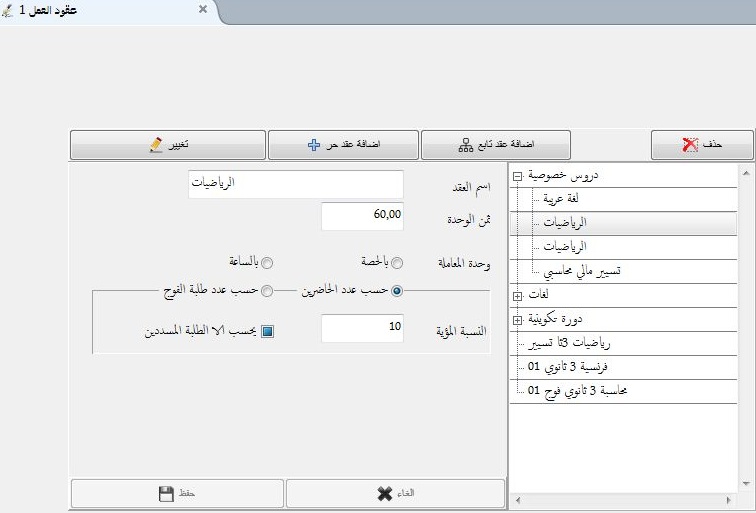Hit the red X icon on حذف
This screenshot has height=513, width=756.
[x=690, y=145]
